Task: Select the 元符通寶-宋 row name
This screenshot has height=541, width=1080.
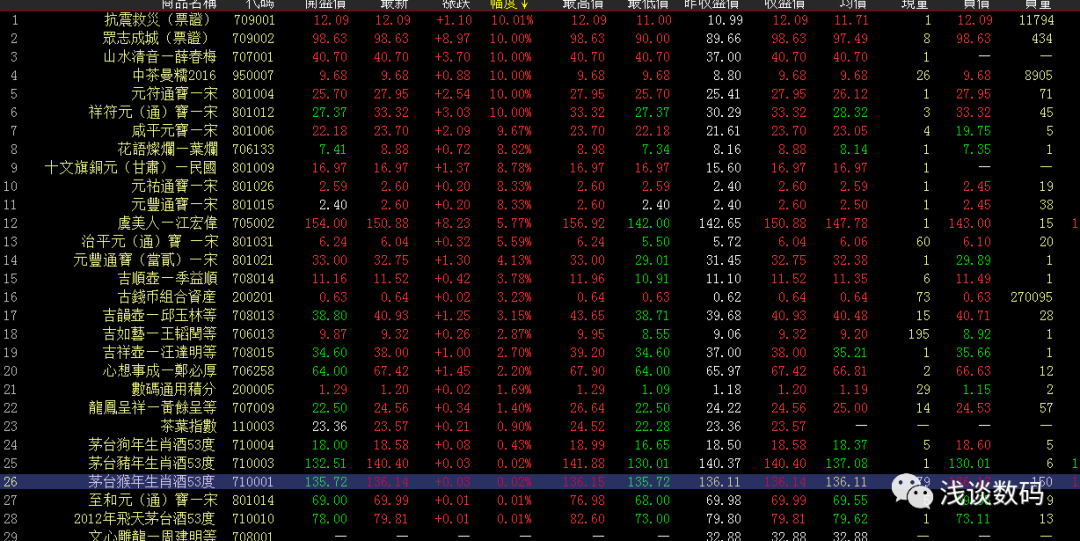Action: 174,94
